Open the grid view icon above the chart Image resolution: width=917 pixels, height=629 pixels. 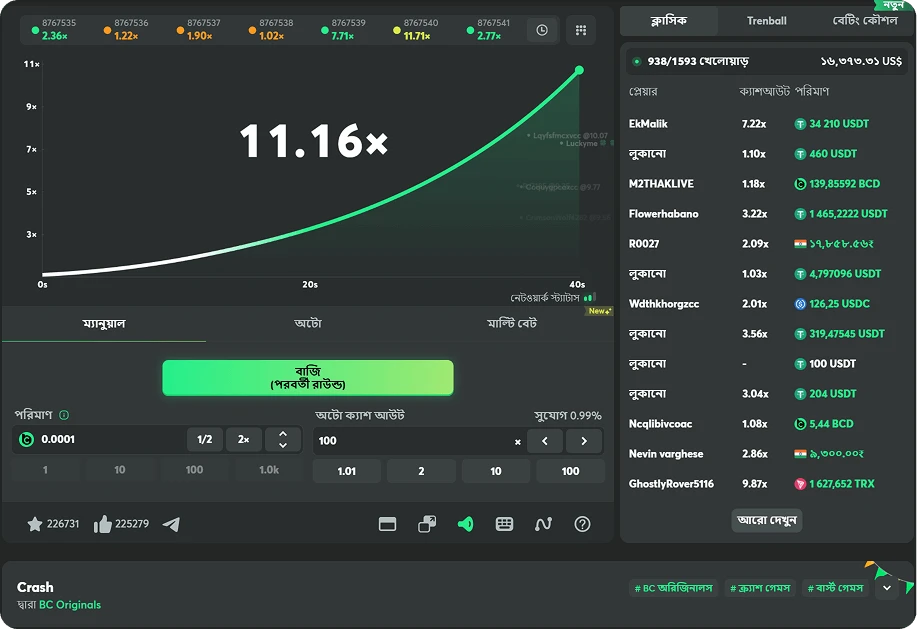point(580,30)
